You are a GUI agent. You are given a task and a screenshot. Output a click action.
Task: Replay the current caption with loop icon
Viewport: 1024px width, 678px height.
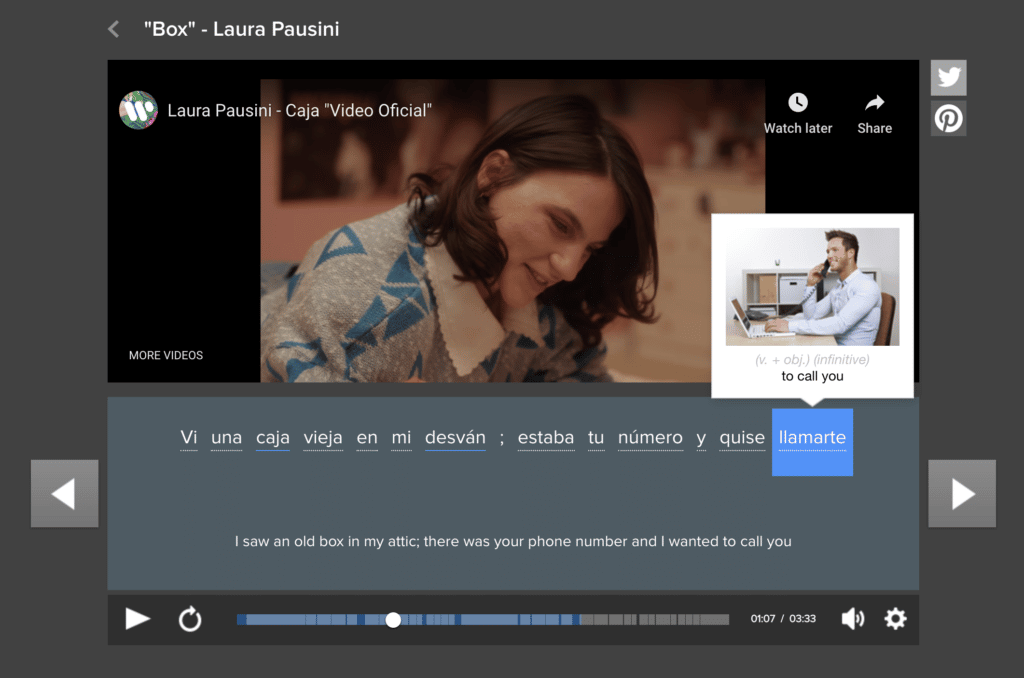pyautogui.click(x=190, y=619)
